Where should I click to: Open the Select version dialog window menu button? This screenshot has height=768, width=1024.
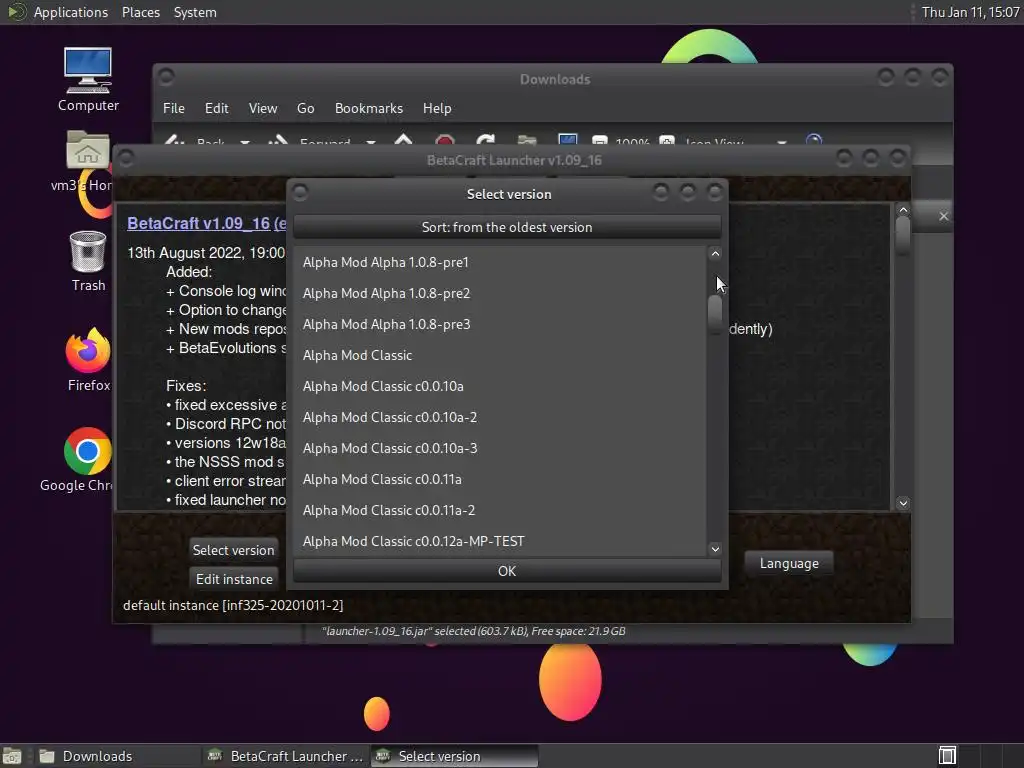click(300, 192)
